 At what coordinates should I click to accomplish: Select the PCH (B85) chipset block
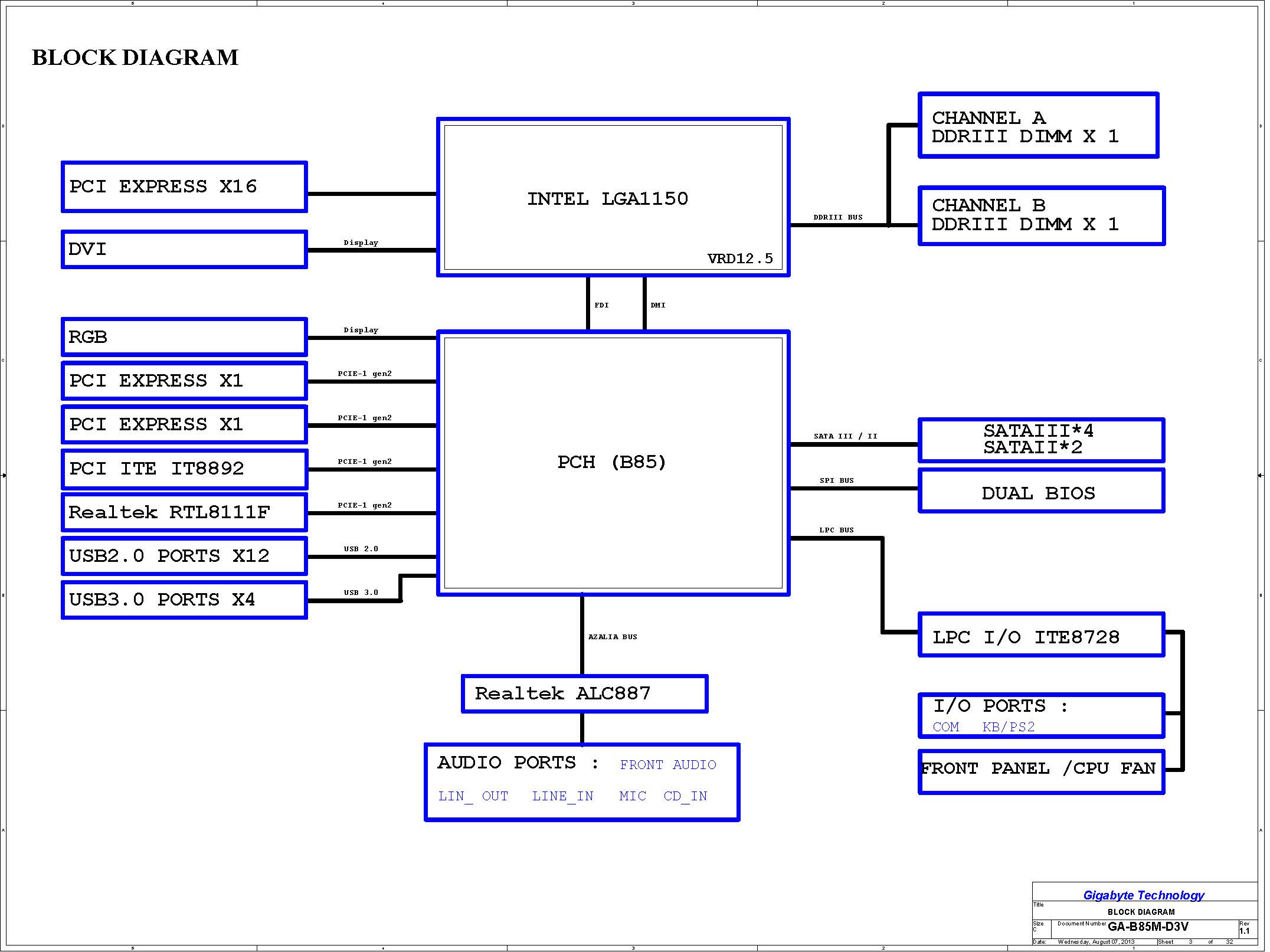point(613,462)
